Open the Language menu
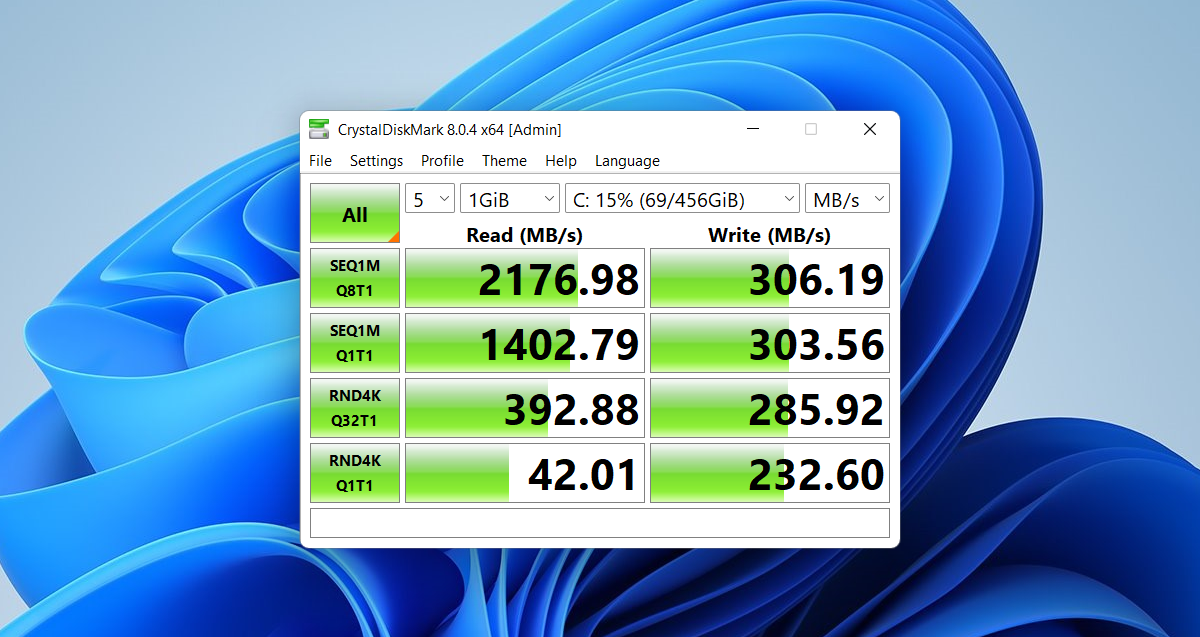This screenshot has width=1200, height=637. (x=627, y=161)
